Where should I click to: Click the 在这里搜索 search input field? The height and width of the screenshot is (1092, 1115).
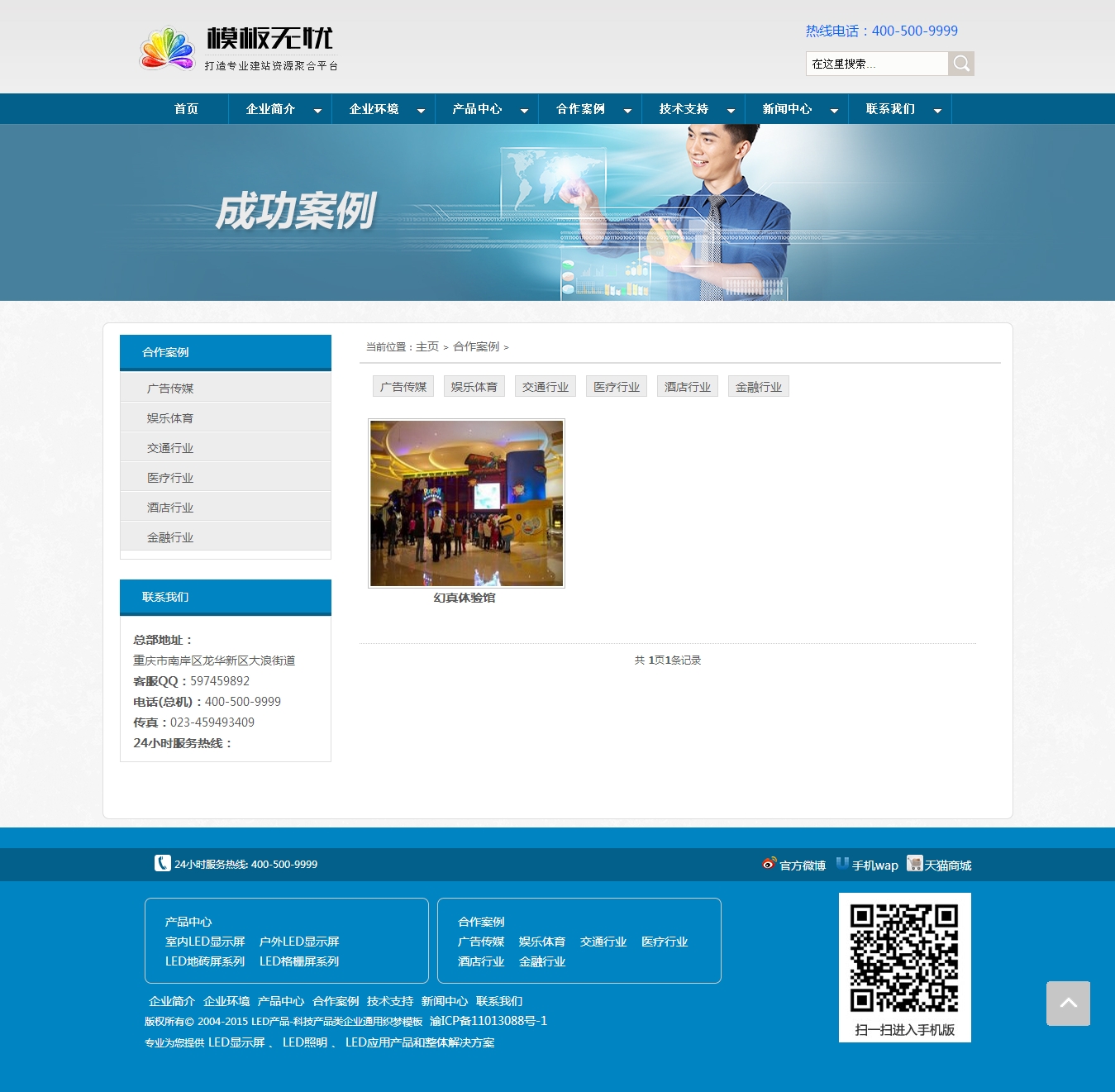click(x=876, y=64)
